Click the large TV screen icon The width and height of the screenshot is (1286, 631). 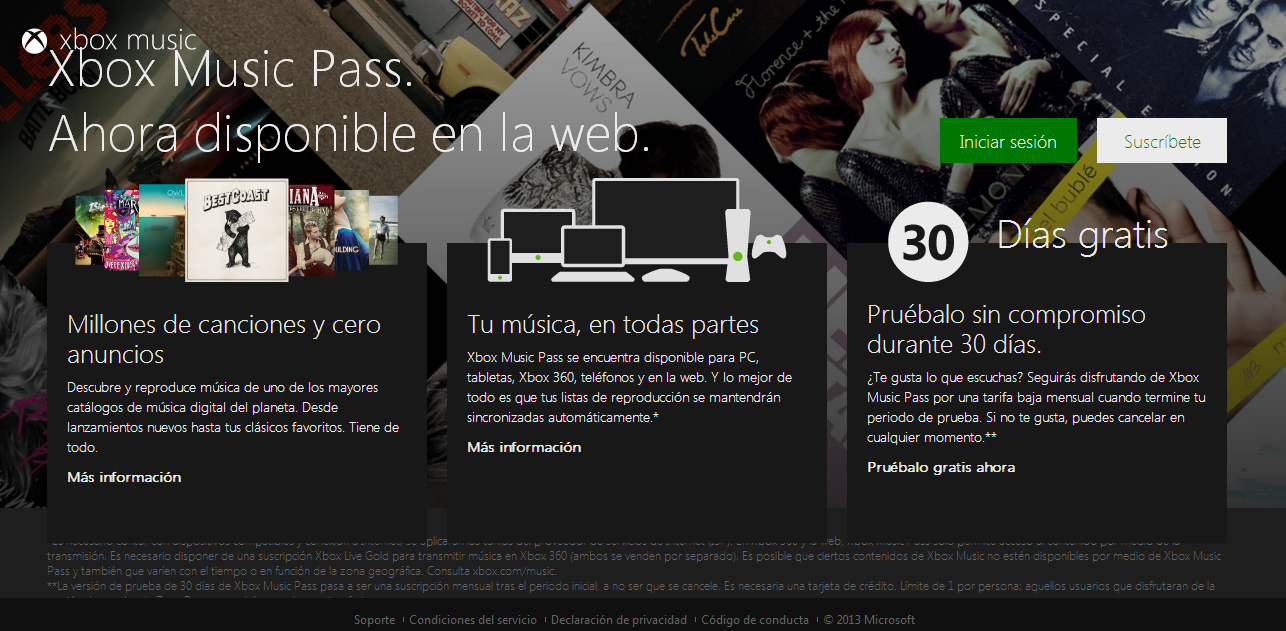665,222
